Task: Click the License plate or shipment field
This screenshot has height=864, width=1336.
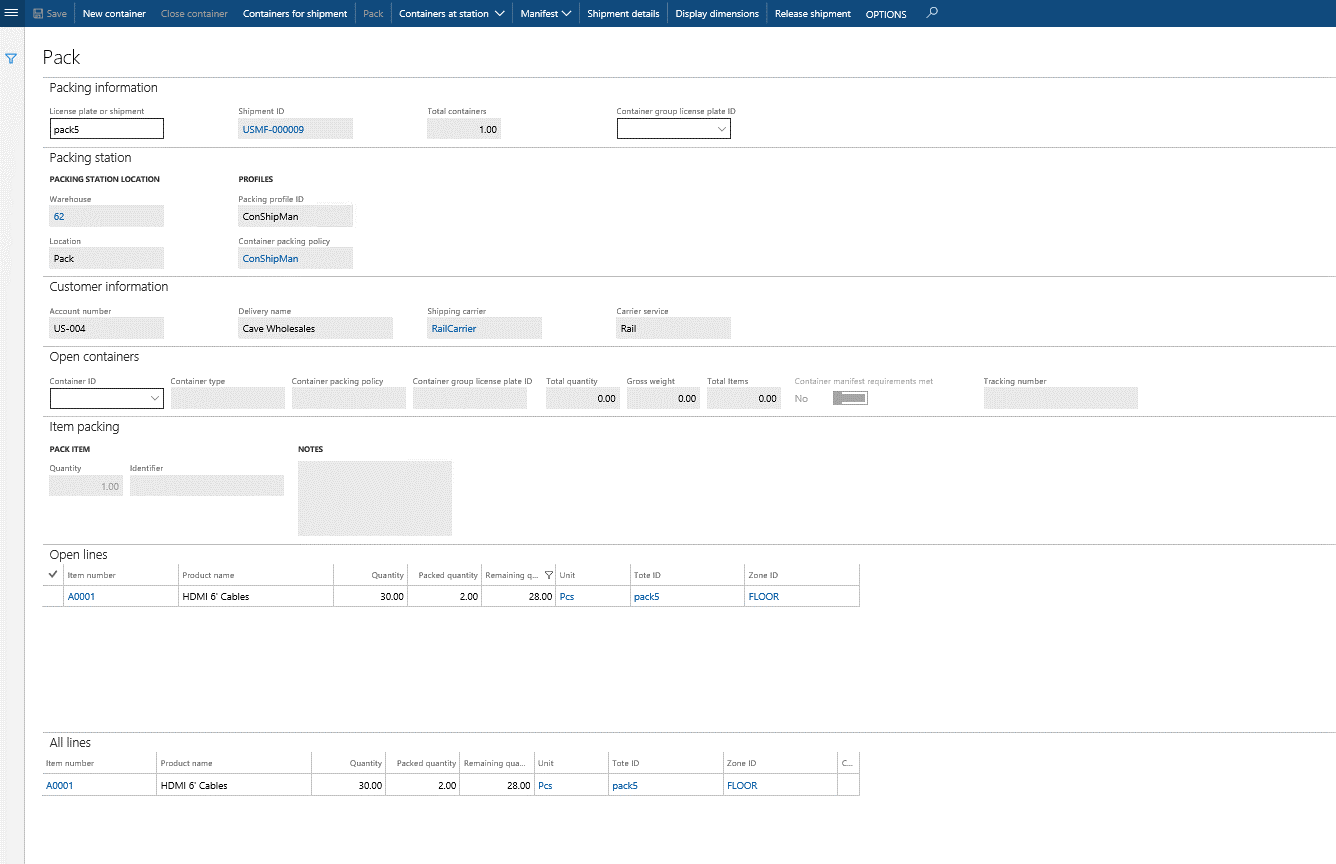Action: (x=106, y=129)
